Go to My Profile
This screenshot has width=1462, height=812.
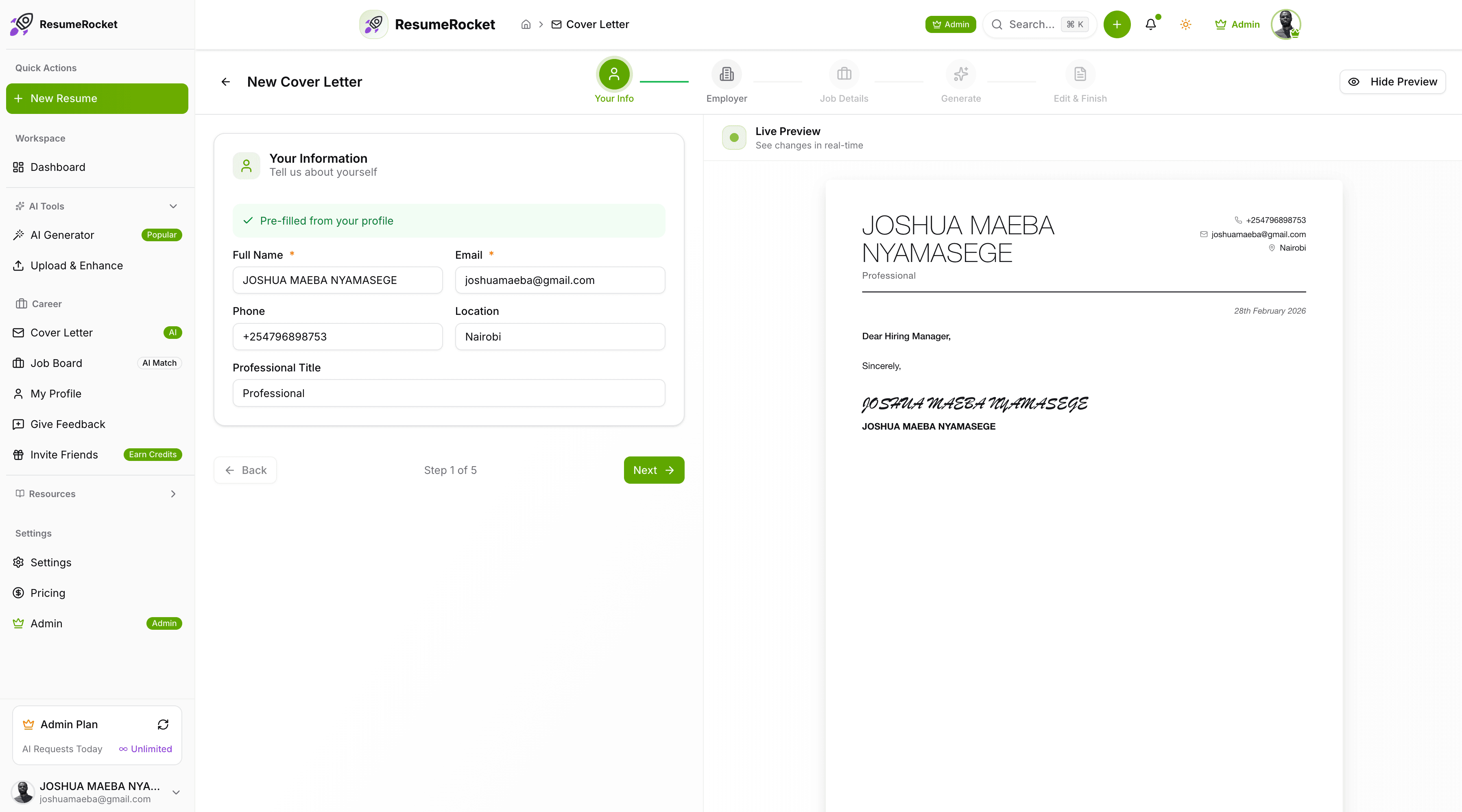click(x=56, y=393)
